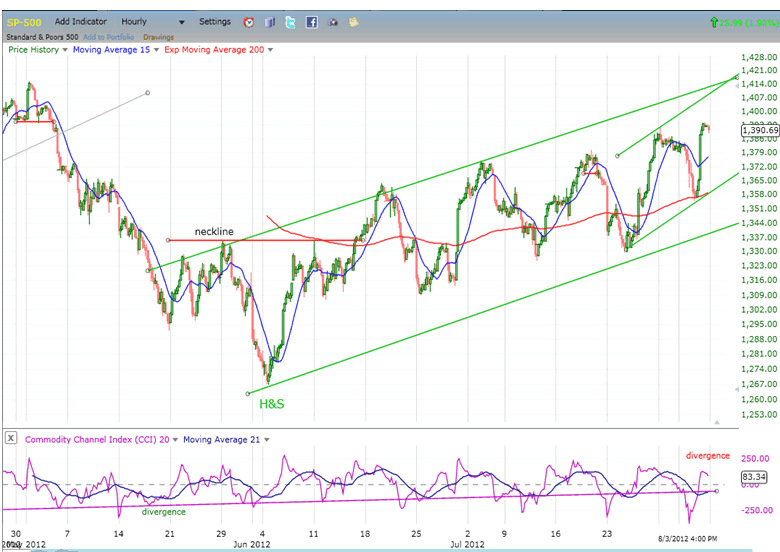Click the 1,390.69 current price box
This screenshot has height=552, width=780.
click(760, 130)
